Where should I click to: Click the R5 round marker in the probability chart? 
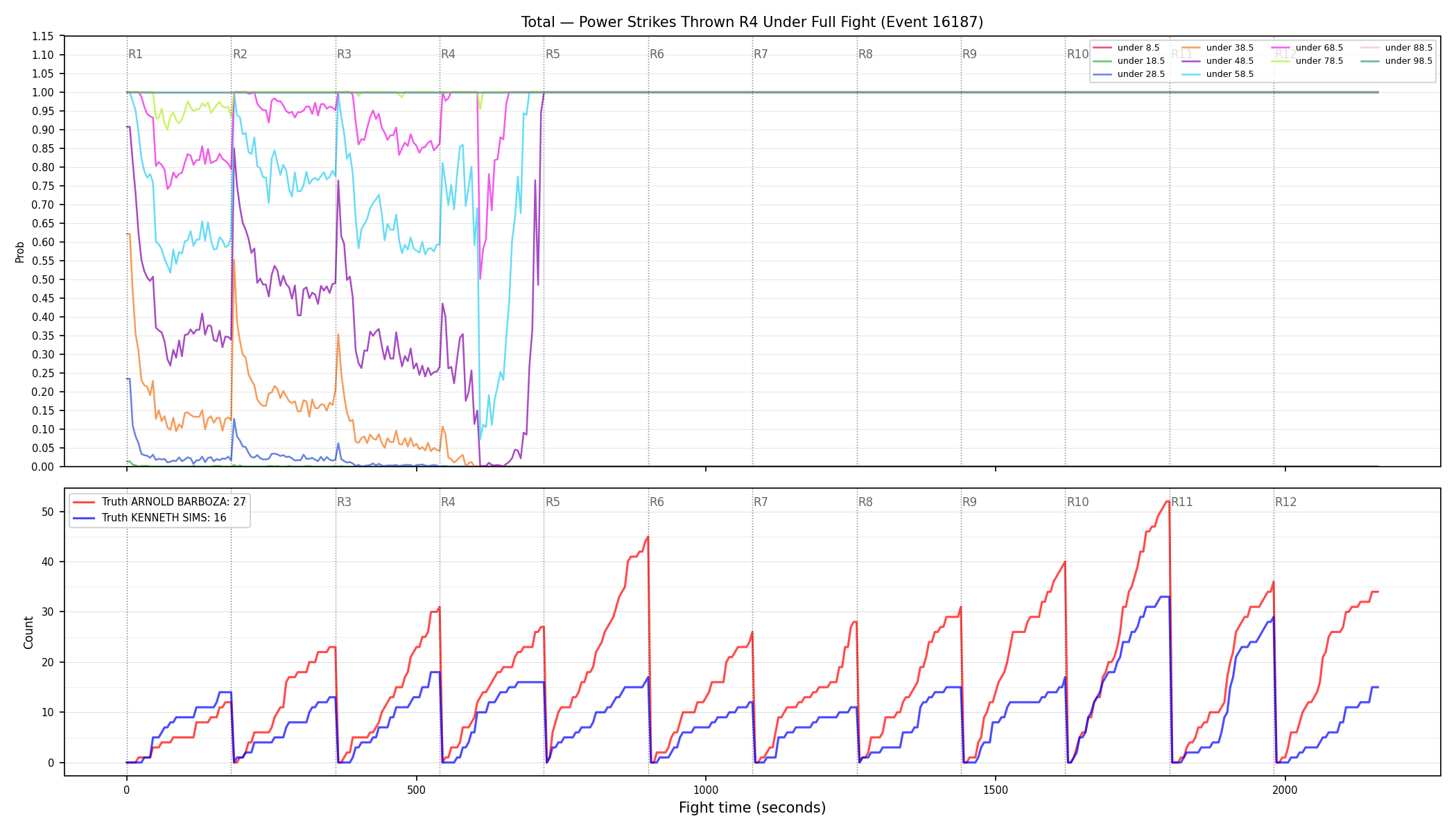point(553,54)
